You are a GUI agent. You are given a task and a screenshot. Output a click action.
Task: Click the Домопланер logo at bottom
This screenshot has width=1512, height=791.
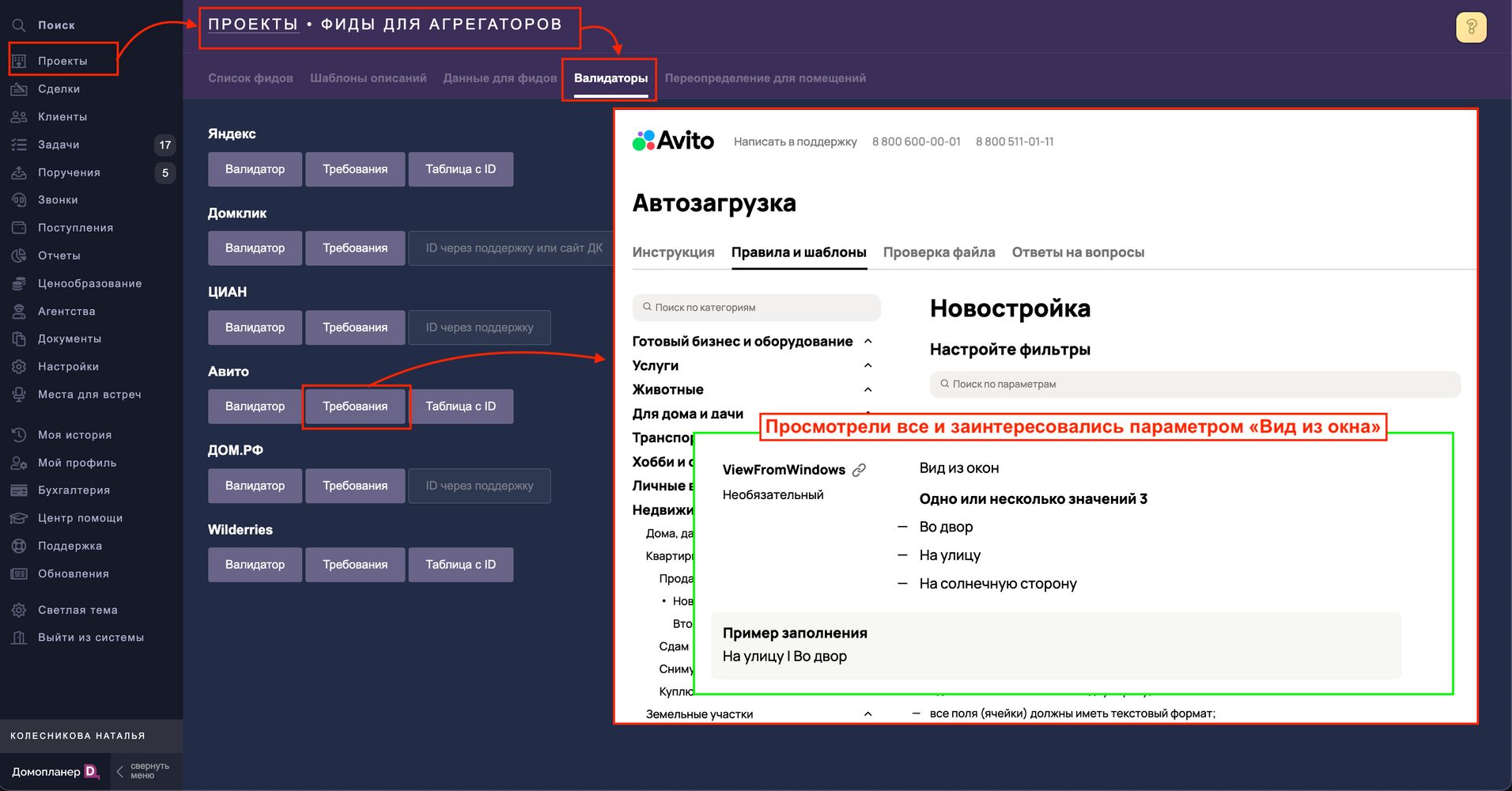55,771
